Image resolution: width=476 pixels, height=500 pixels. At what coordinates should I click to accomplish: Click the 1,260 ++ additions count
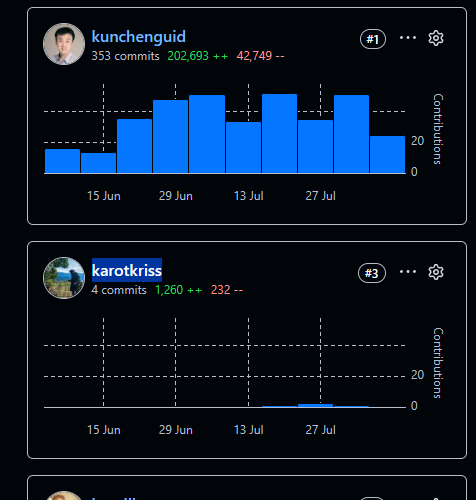(178, 290)
